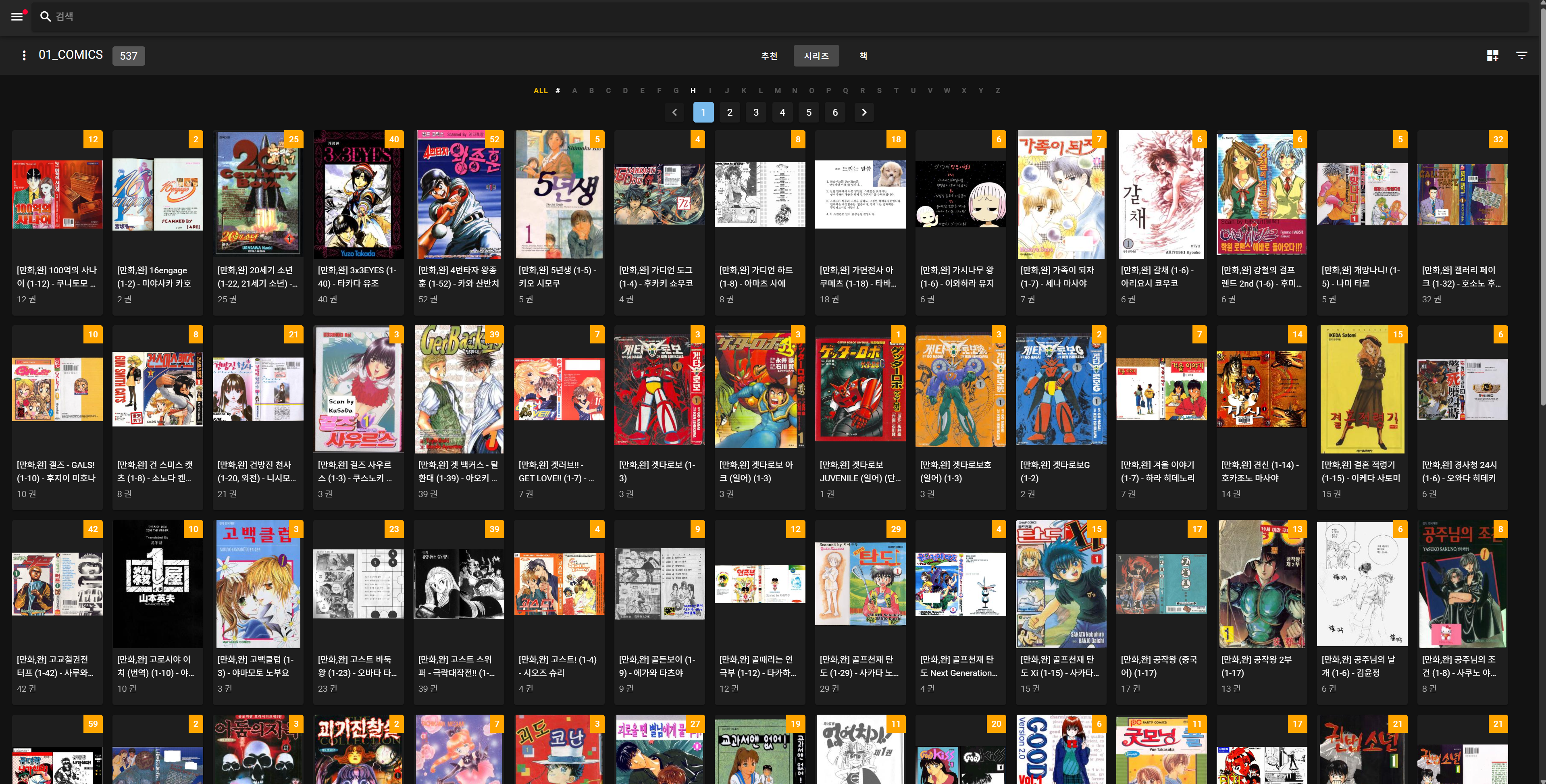
Task: Filter series by the ALL letter
Action: [540, 91]
